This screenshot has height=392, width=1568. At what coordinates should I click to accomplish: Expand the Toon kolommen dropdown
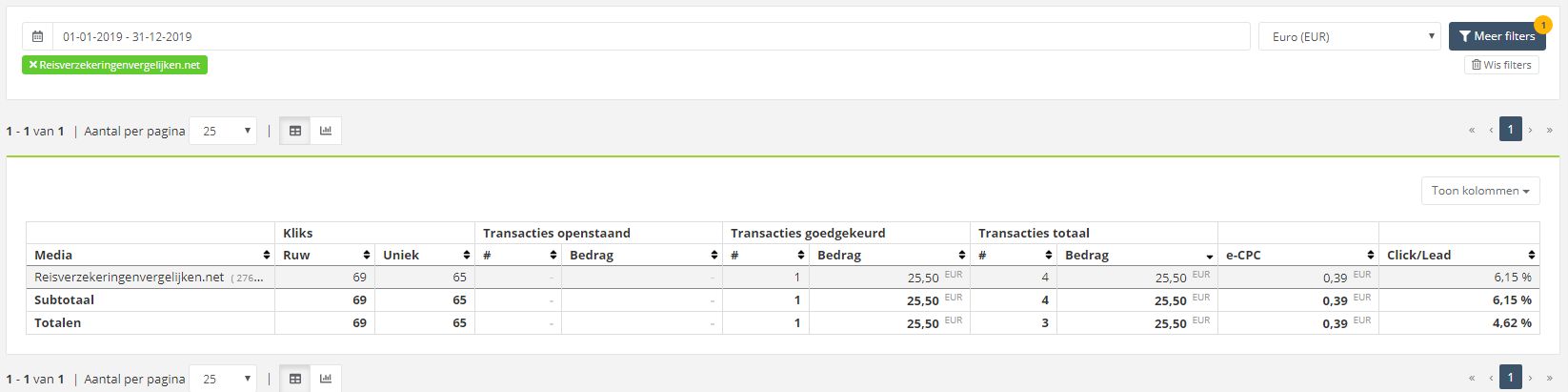1480,191
